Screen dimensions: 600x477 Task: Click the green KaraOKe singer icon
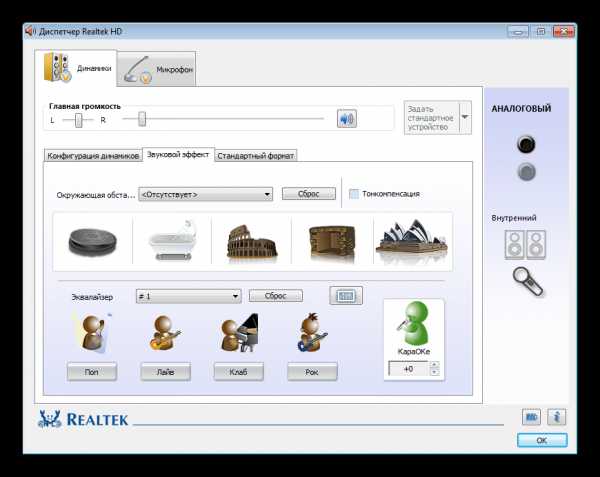[412, 324]
